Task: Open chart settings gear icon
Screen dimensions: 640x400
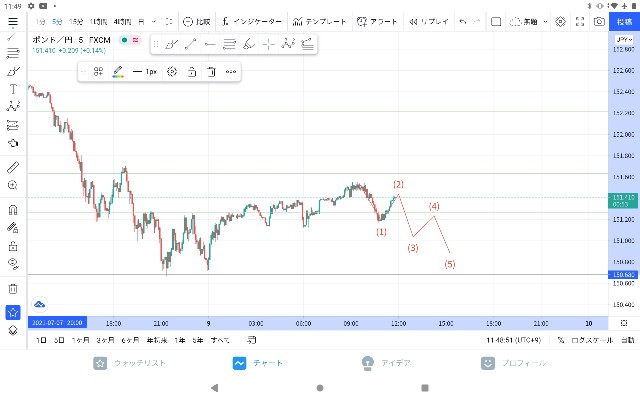Action: (560, 22)
